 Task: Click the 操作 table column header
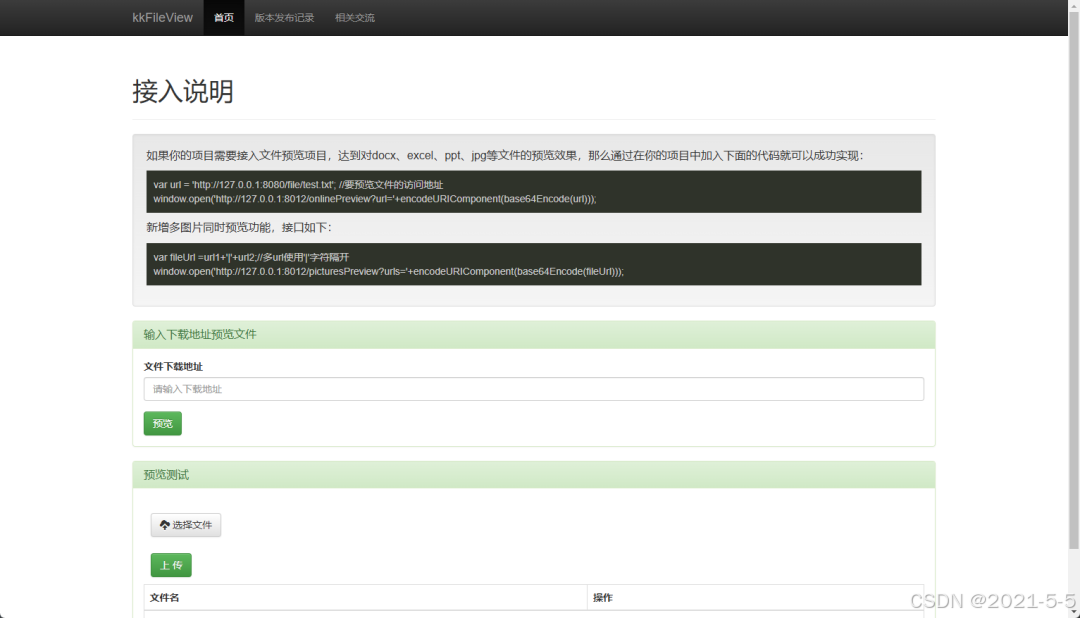600,597
